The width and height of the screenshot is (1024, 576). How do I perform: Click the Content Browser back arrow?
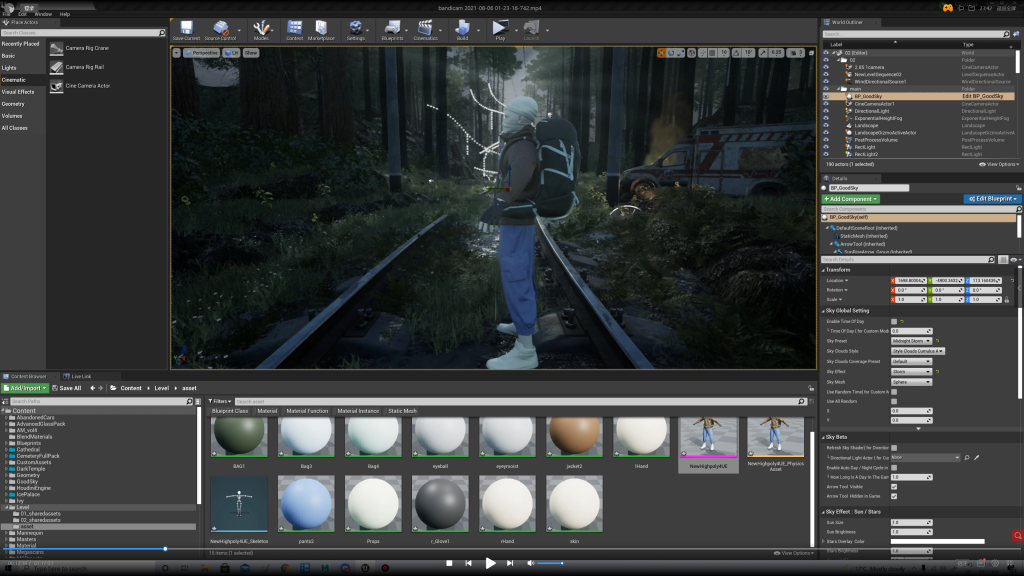coord(93,388)
